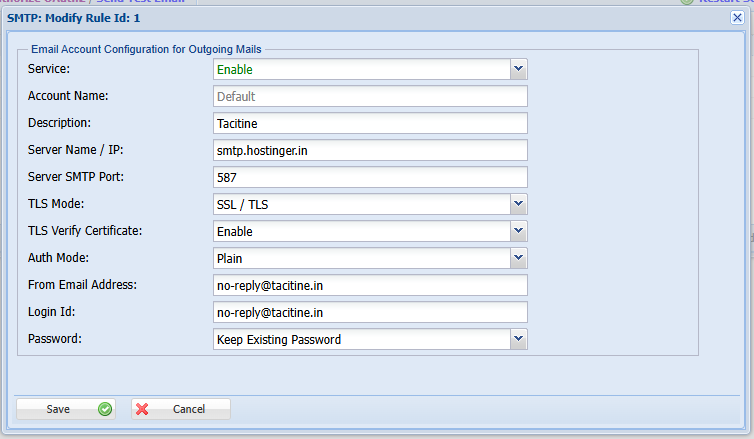754x439 pixels.
Task: Click the Auth Mode box showing Plain
Action: (361, 259)
